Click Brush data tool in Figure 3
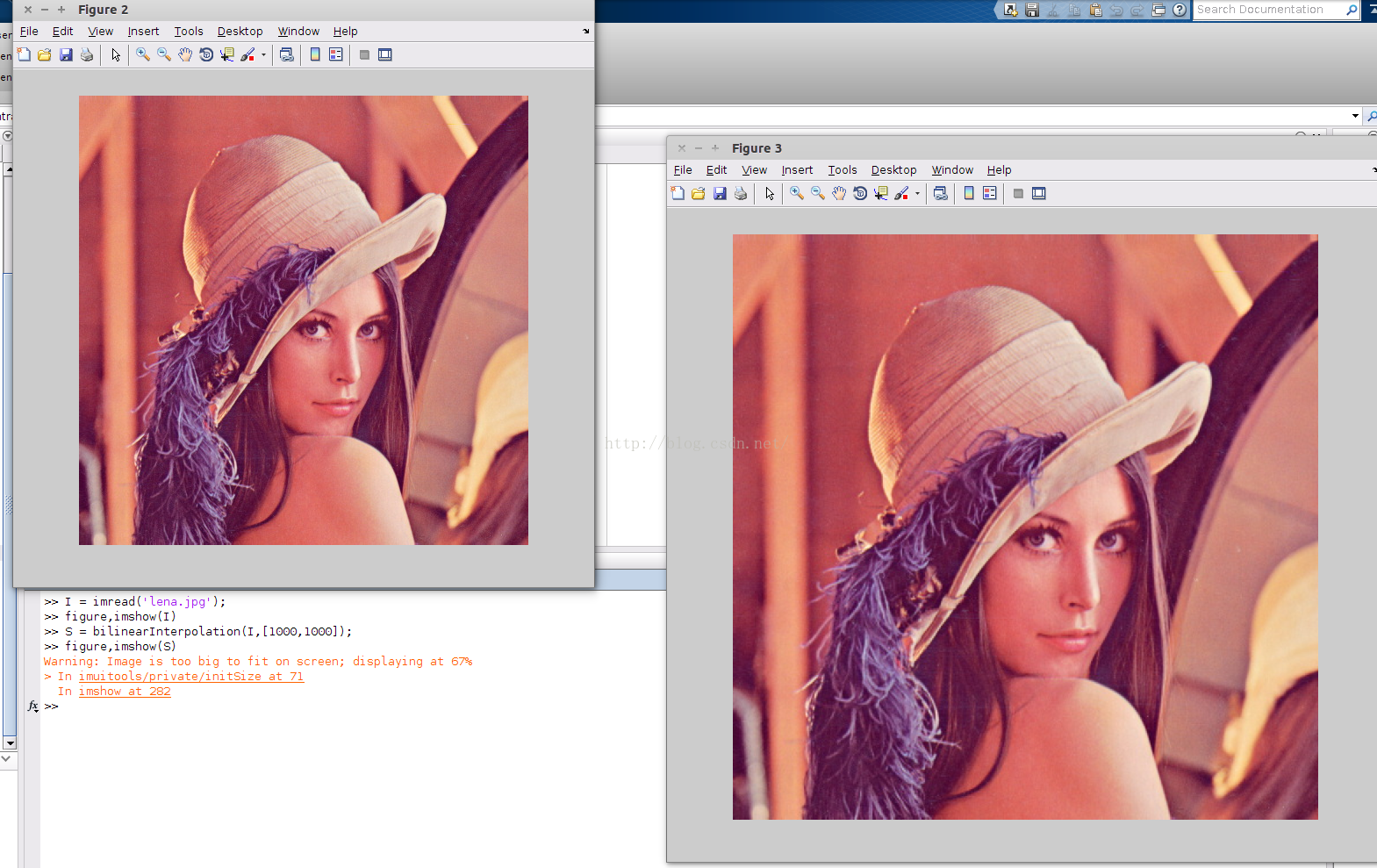This screenshot has width=1377, height=868. pos(902,193)
